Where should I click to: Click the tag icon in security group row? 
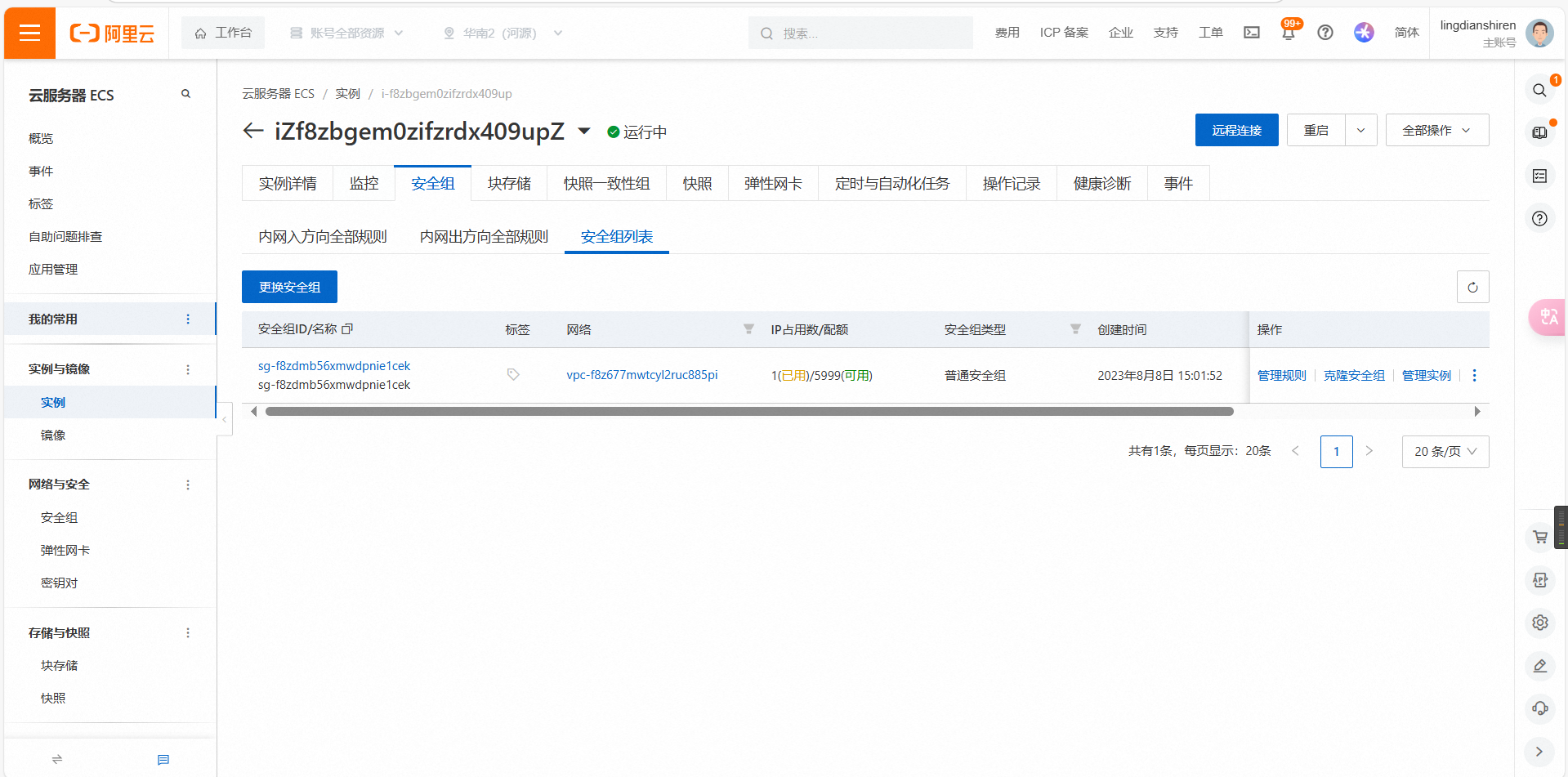tap(513, 375)
